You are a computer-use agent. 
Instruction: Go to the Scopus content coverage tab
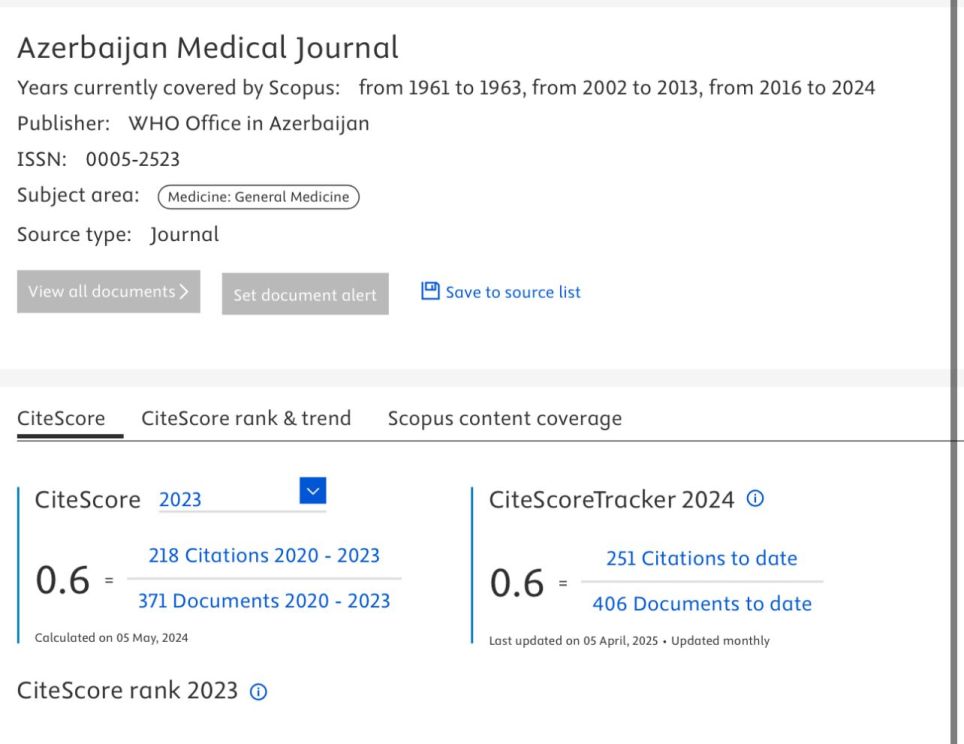click(504, 419)
